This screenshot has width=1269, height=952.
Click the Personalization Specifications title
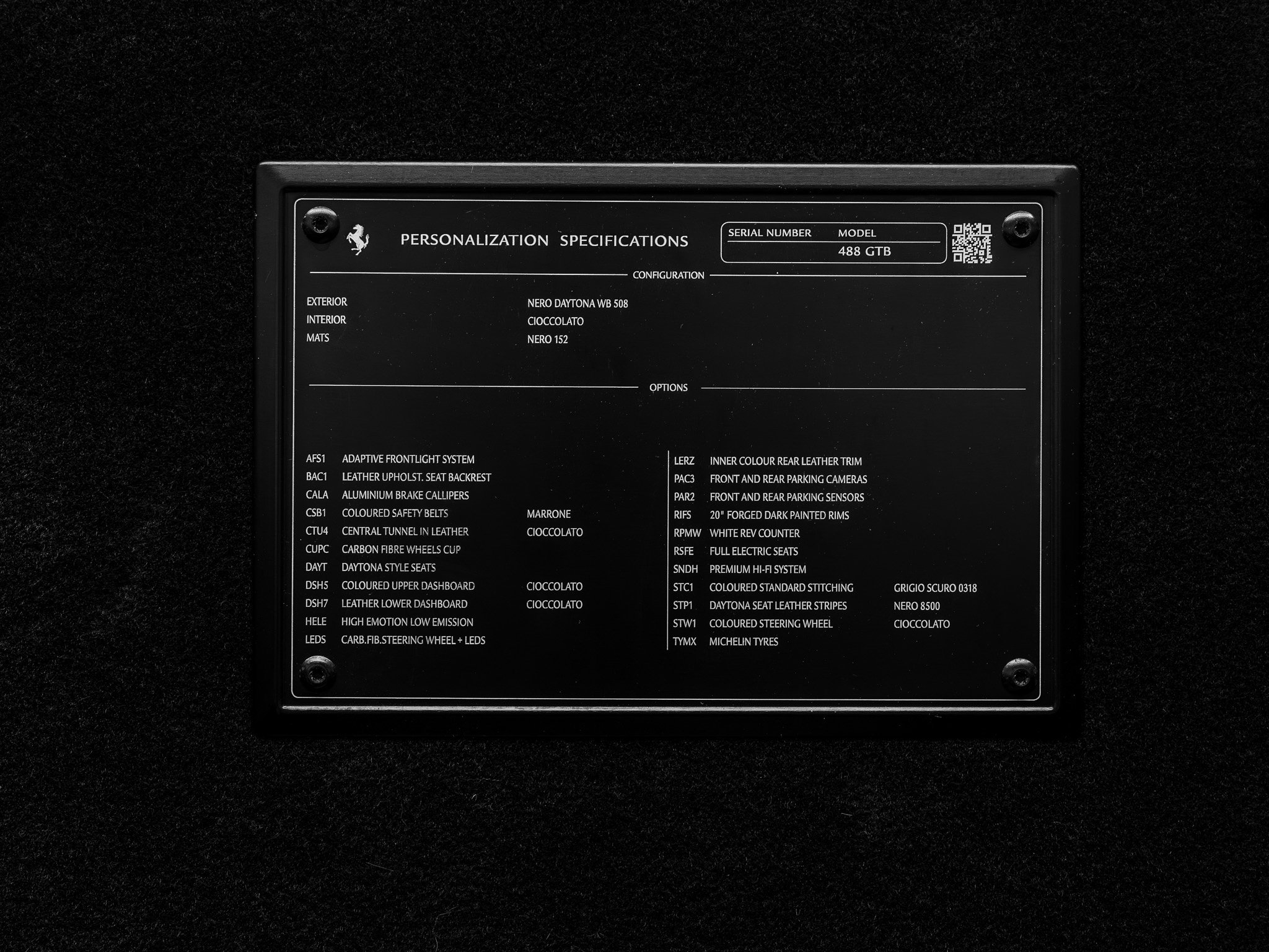(544, 240)
